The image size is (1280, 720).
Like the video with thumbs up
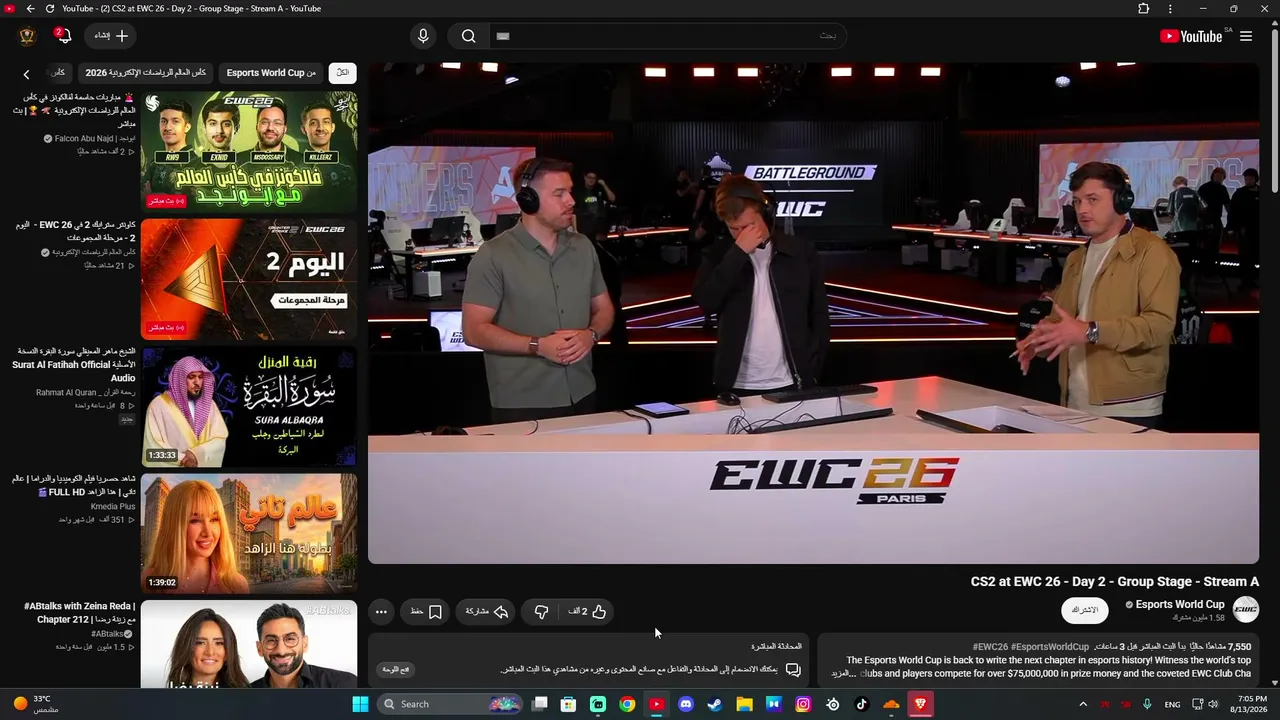tap(588, 611)
